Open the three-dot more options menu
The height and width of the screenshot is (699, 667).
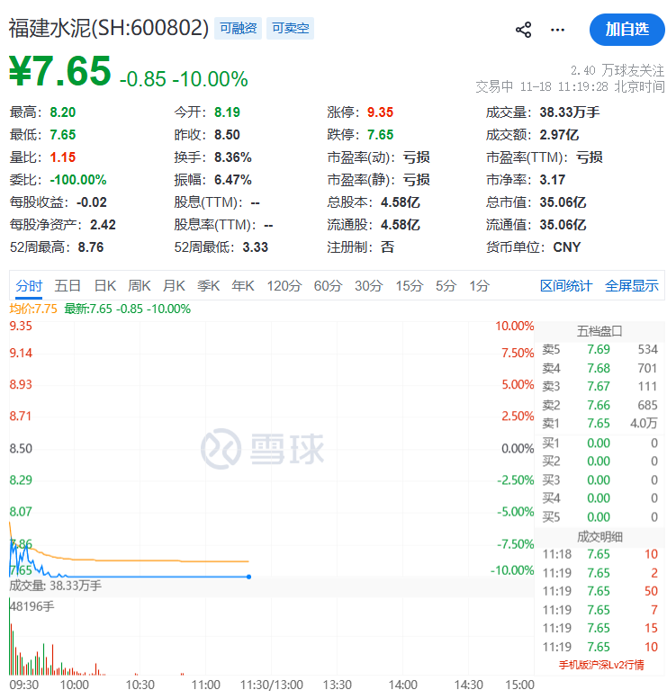[558, 30]
